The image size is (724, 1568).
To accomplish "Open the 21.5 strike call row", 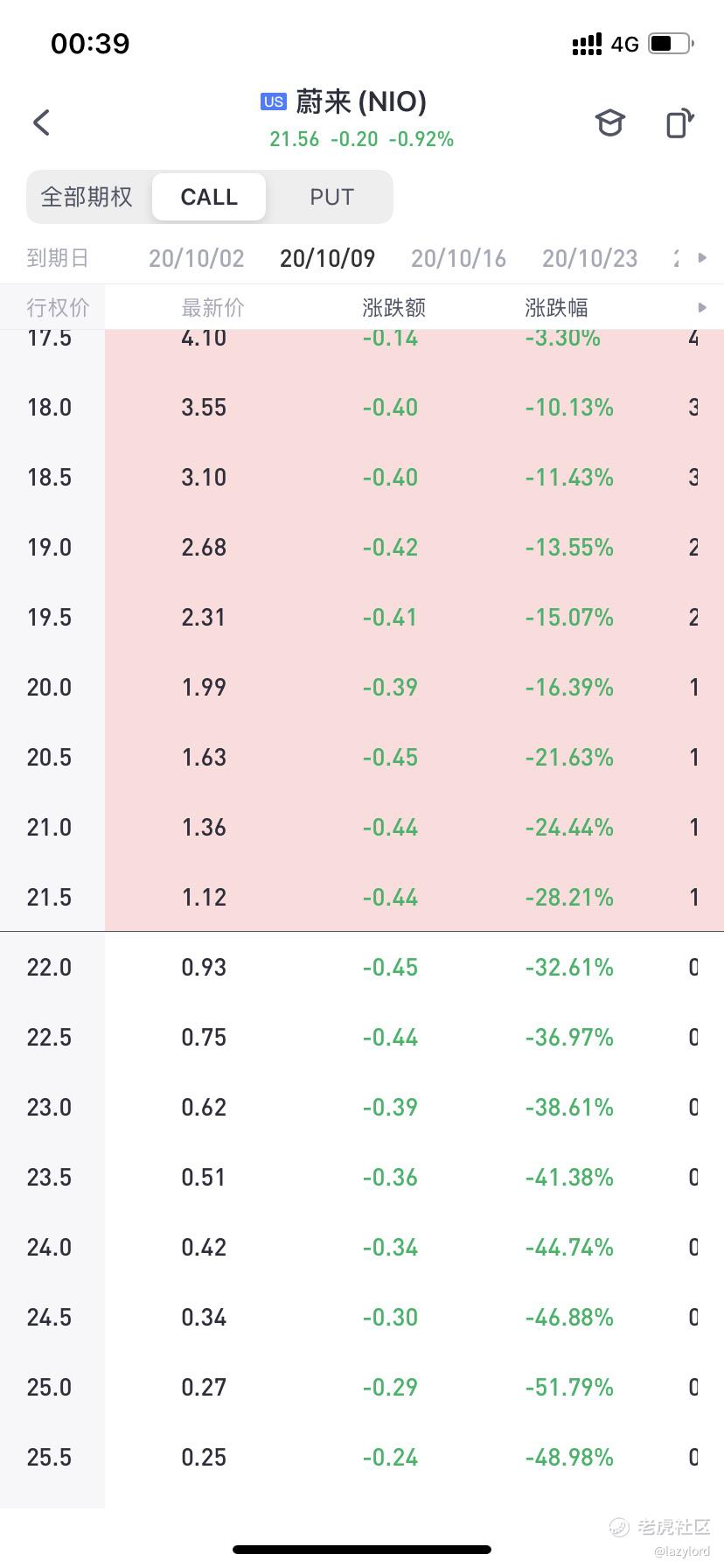I will 362,897.
